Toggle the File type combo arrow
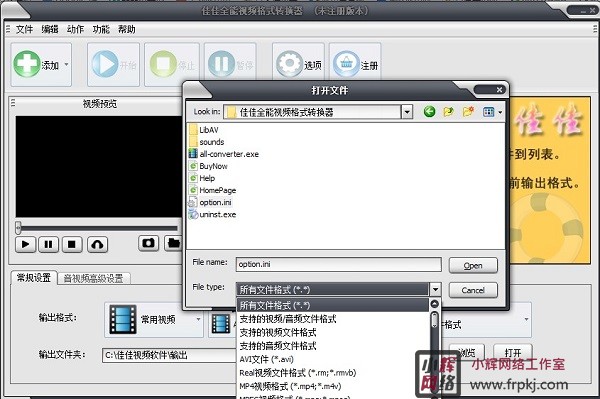This screenshot has height=399, width=600. [x=435, y=290]
